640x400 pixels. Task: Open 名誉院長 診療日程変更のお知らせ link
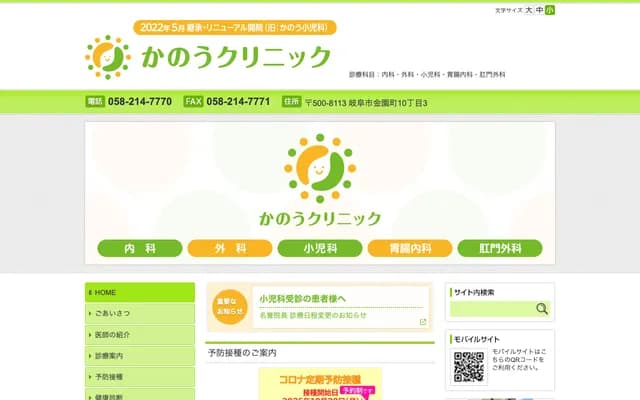313,316
